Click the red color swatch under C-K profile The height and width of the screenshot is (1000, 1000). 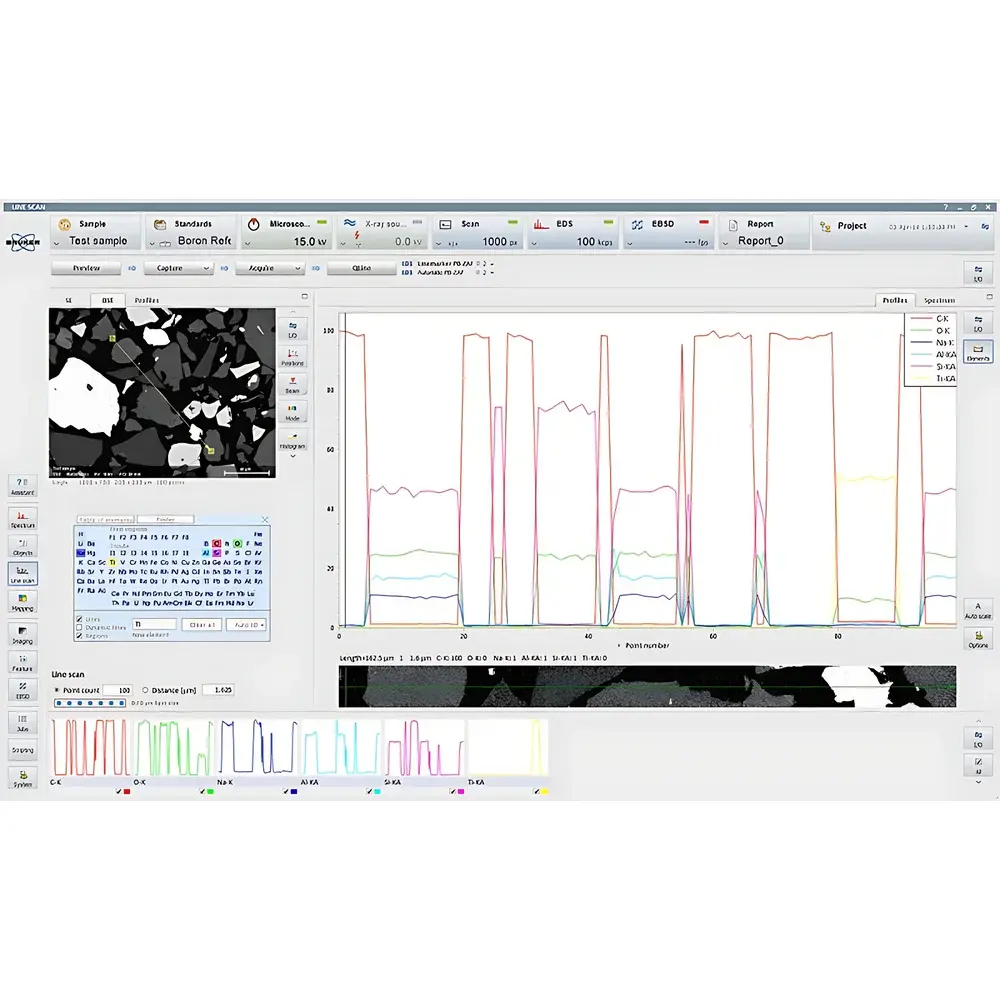point(126,790)
